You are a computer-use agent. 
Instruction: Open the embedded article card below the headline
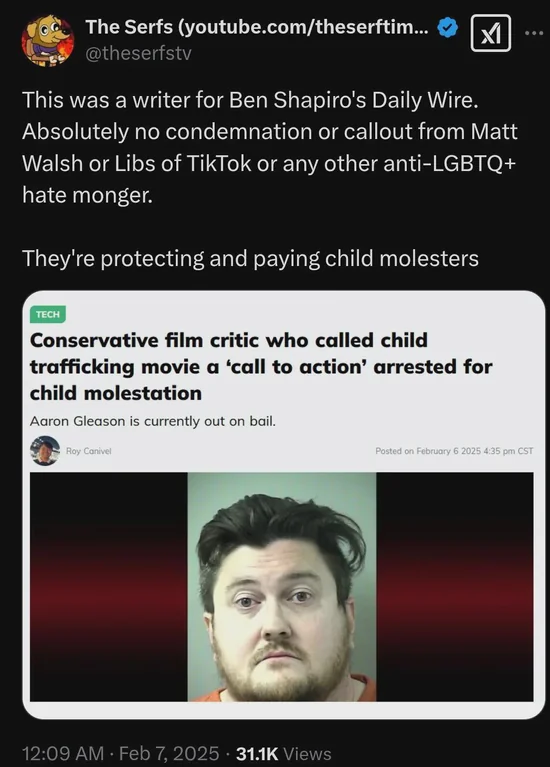(283, 505)
